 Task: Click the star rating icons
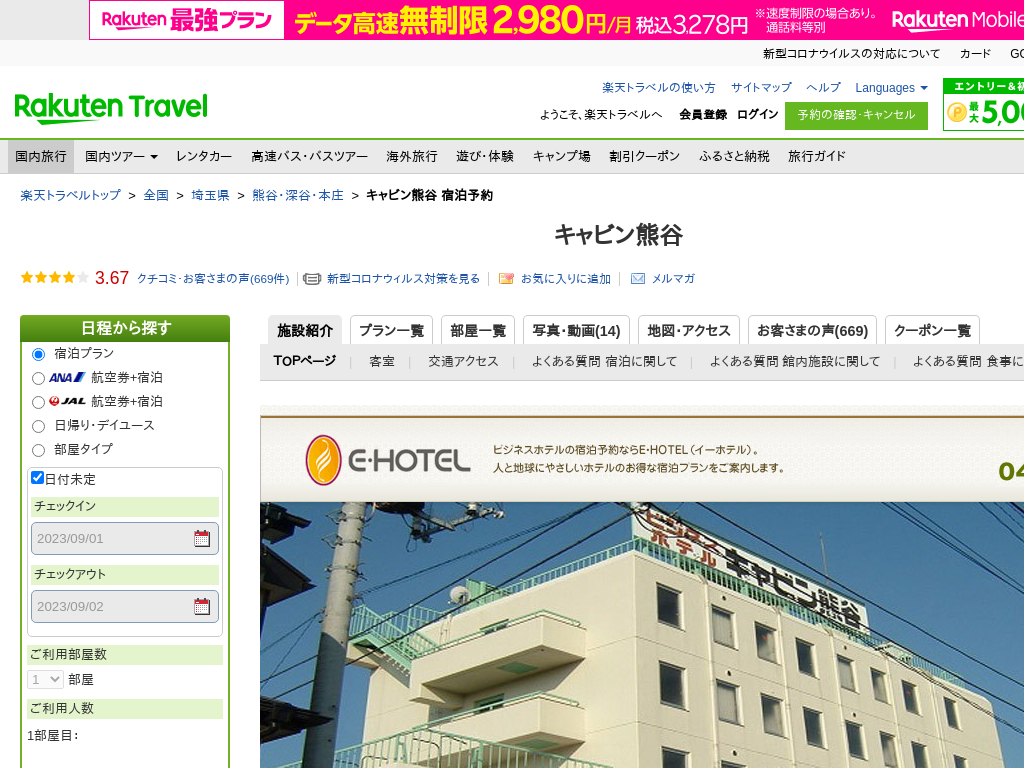pos(54,278)
